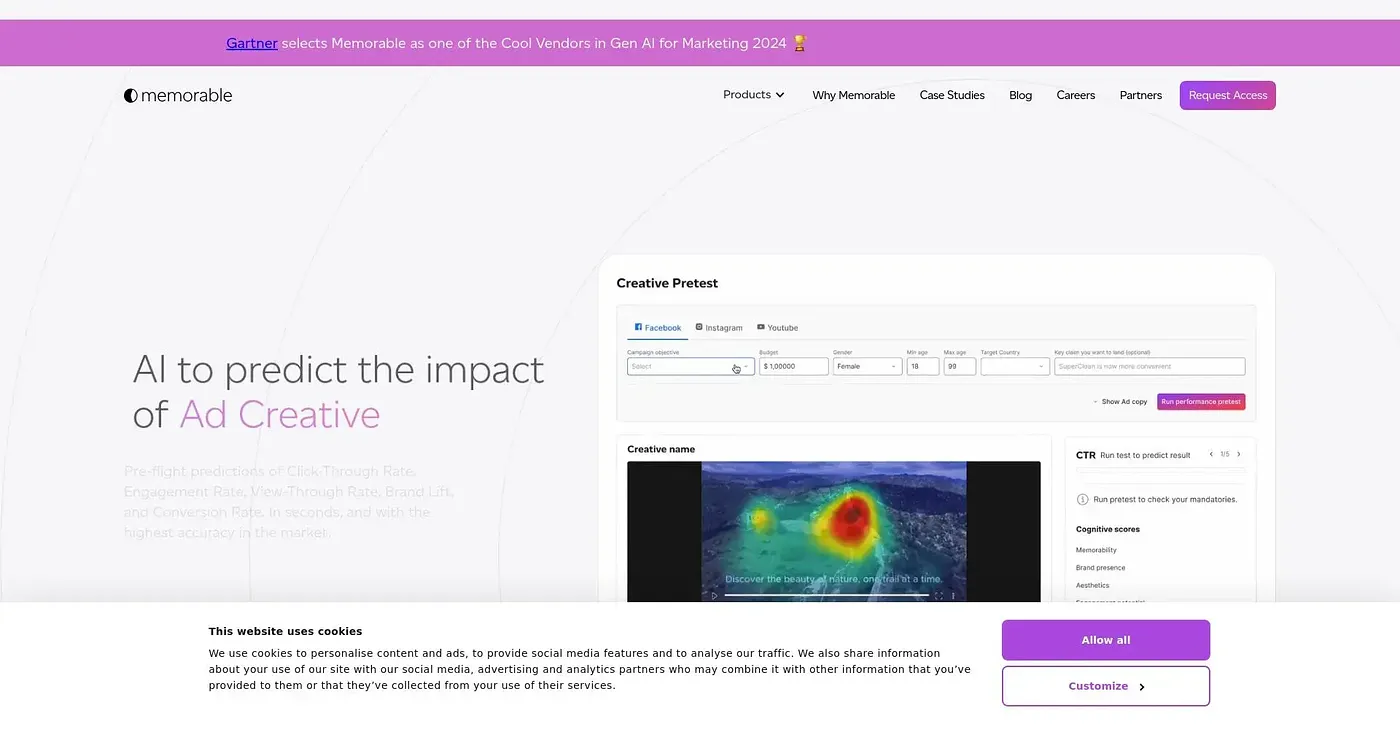Screen dimensions: 1400x729
Task: Open the video player more-options menu
Action: (953, 595)
